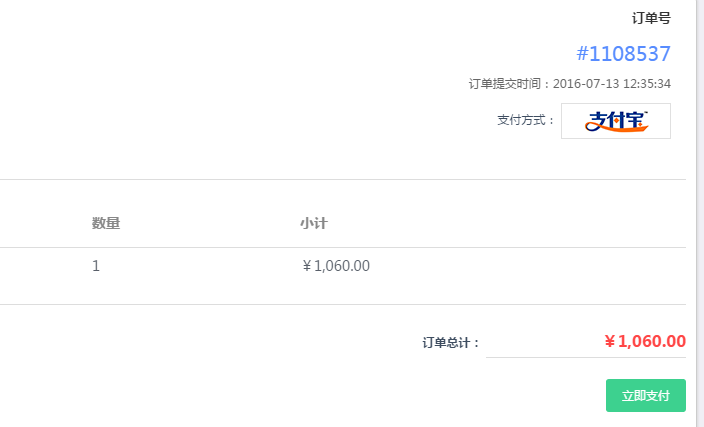This screenshot has height=427, width=704.
Task: Select the quantity value 1
Action: pos(96,266)
